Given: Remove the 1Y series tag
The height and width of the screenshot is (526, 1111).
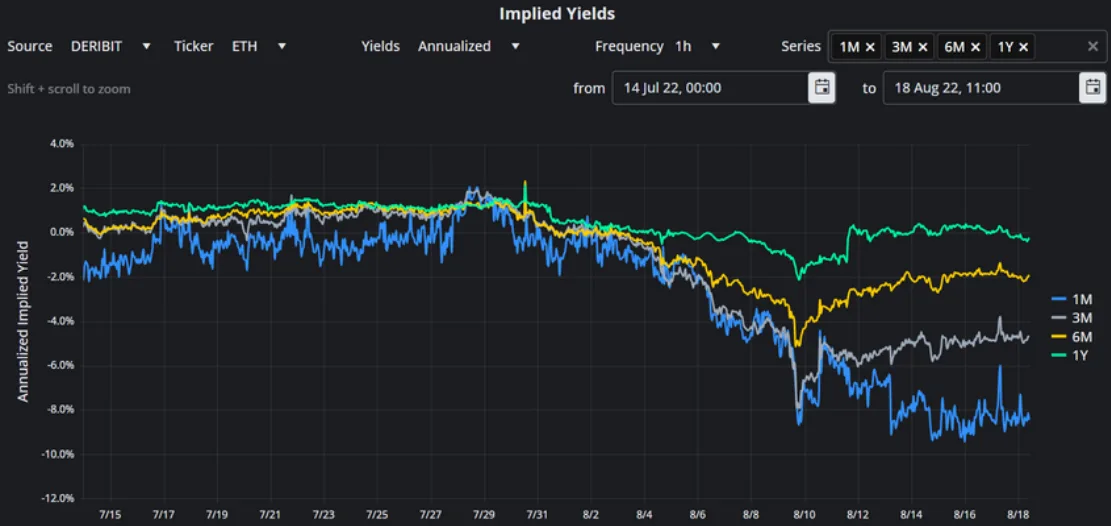Looking at the screenshot, I should 1023,47.
